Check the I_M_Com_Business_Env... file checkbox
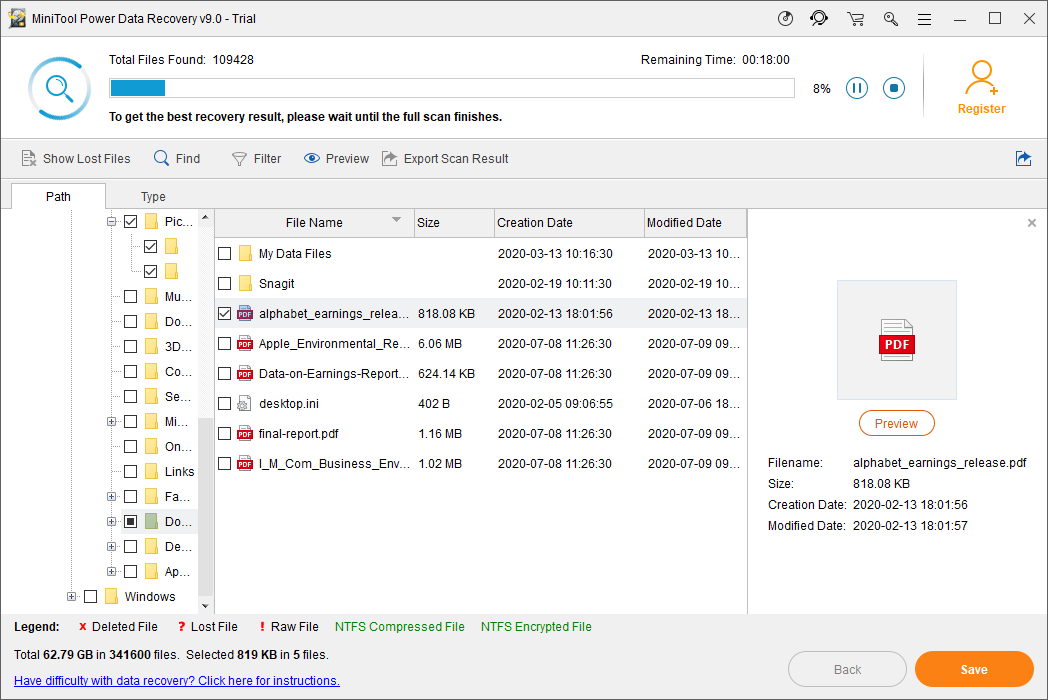Screen dimensions: 1048x700 click(x=225, y=464)
